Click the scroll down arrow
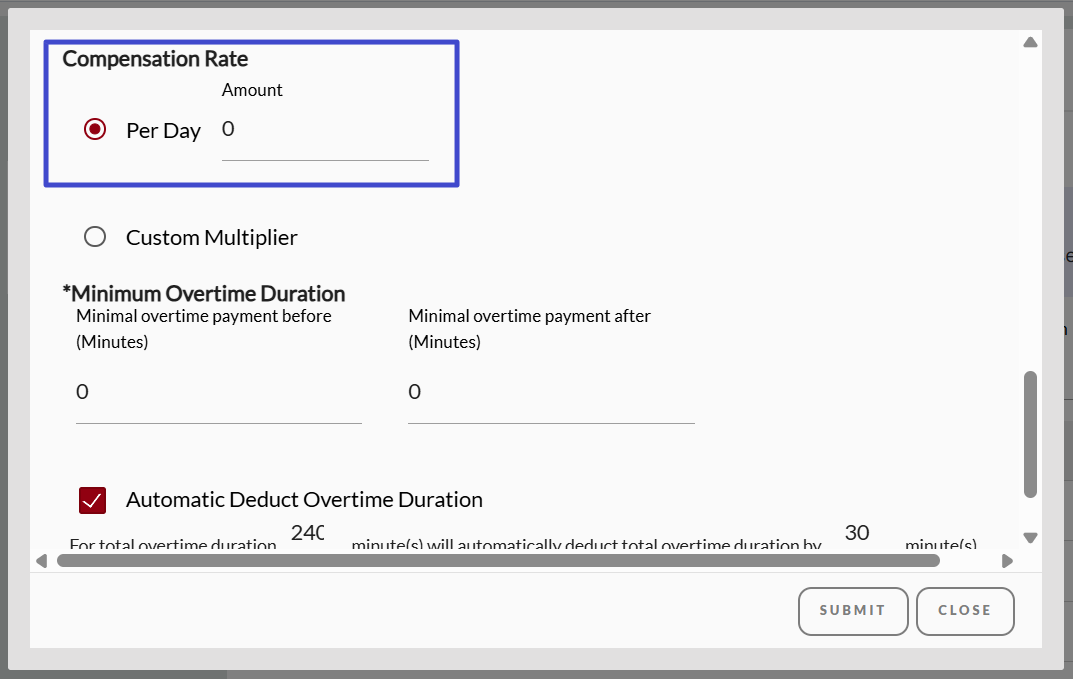 (x=1030, y=538)
